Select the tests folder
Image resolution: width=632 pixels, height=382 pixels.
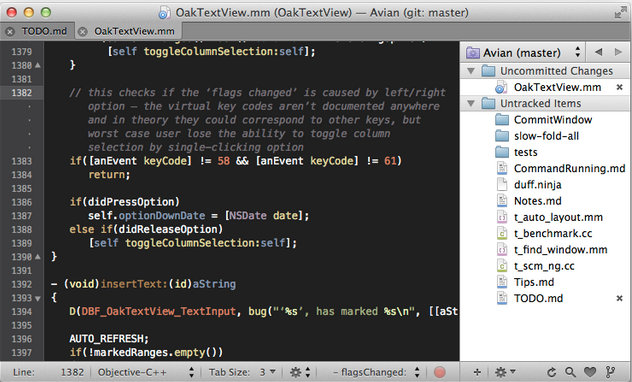(x=526, y=152)
